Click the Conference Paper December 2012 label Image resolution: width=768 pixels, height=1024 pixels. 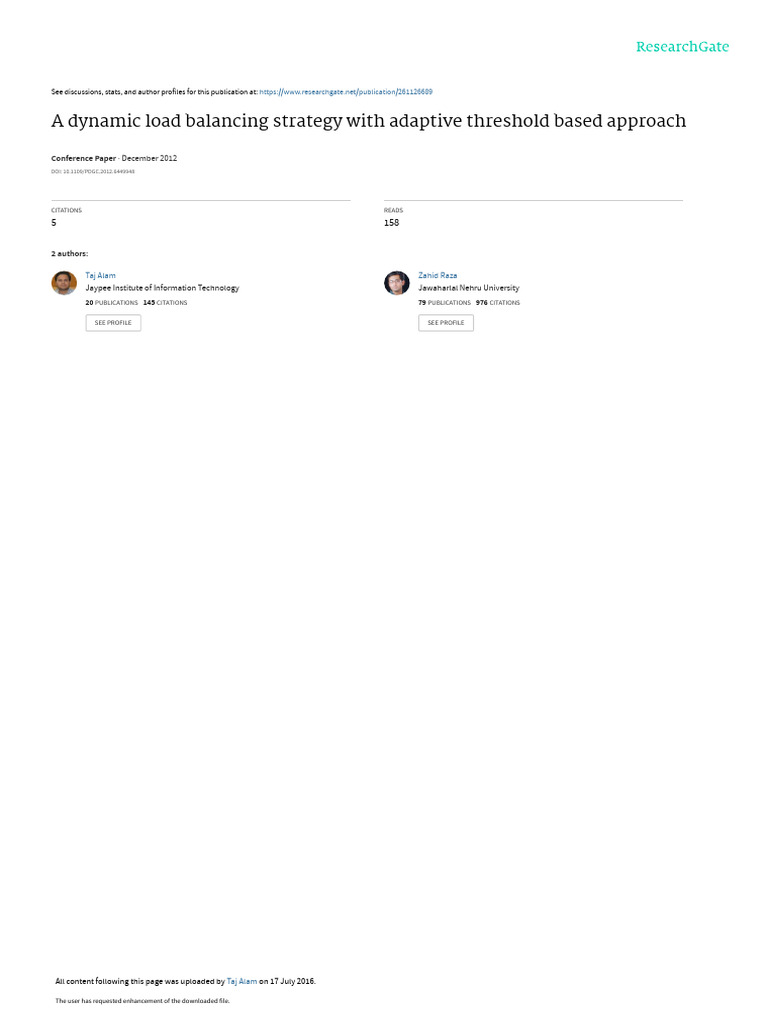coord(114,159)
